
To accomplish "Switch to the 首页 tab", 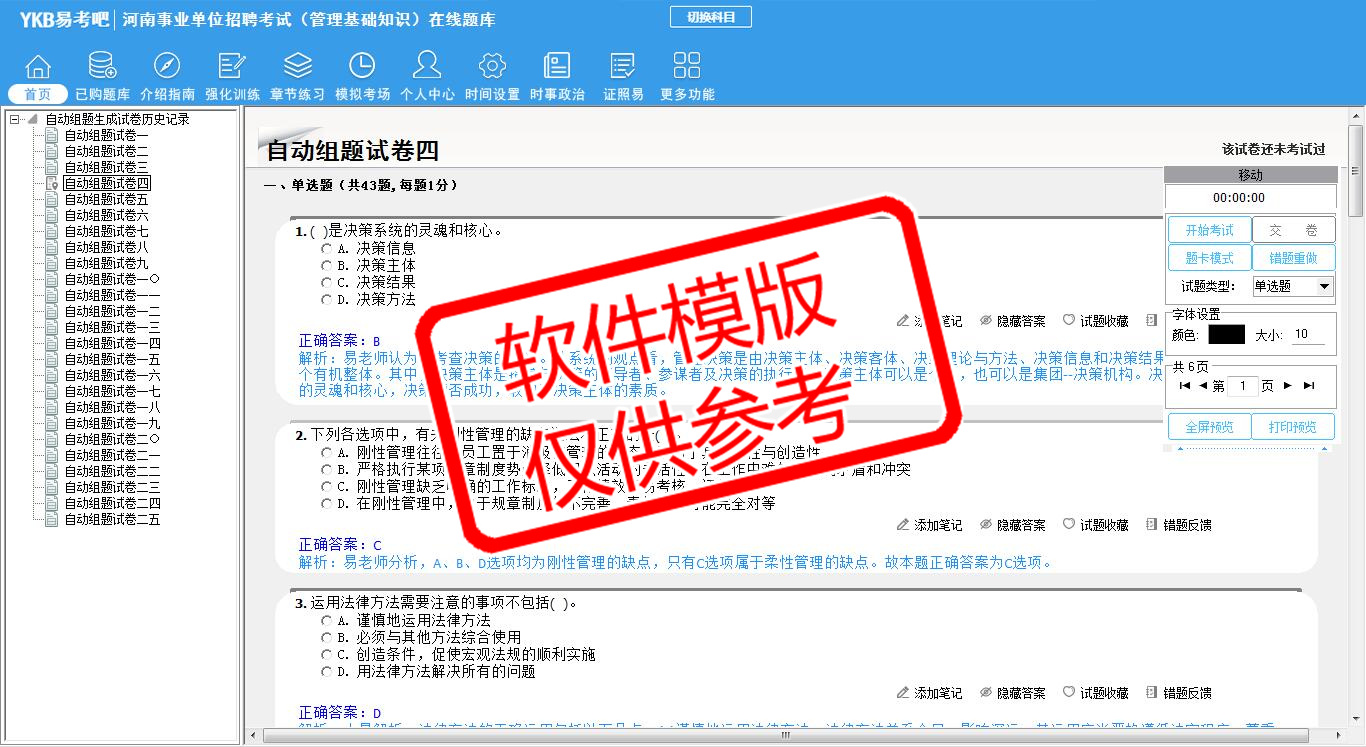I will 38,94.
